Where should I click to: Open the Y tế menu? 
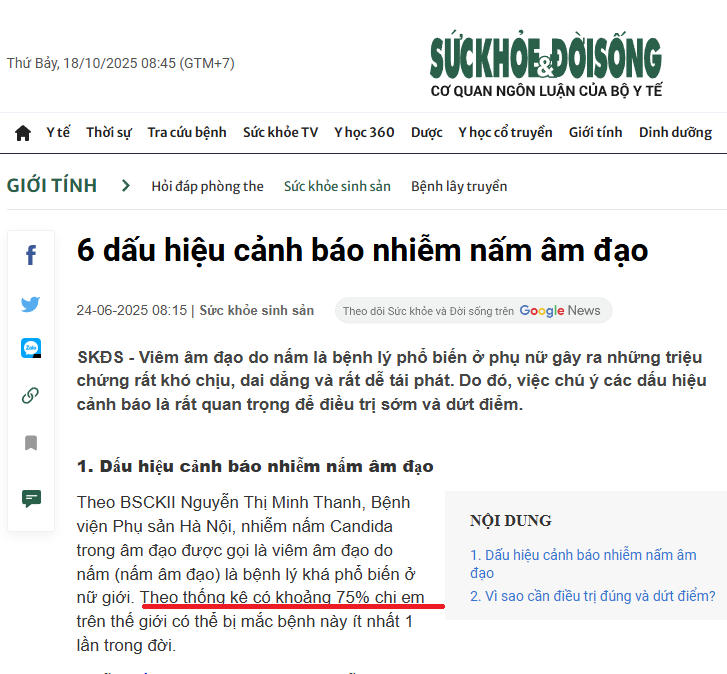[x=58, y=133]
